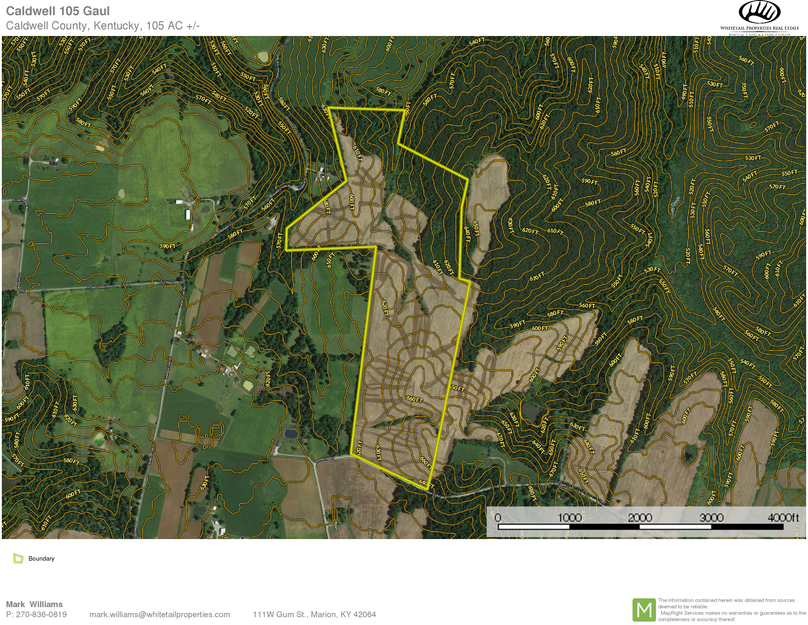Click the yellow Boundary legend icon

pyautogui.click(x=18, y=559)
